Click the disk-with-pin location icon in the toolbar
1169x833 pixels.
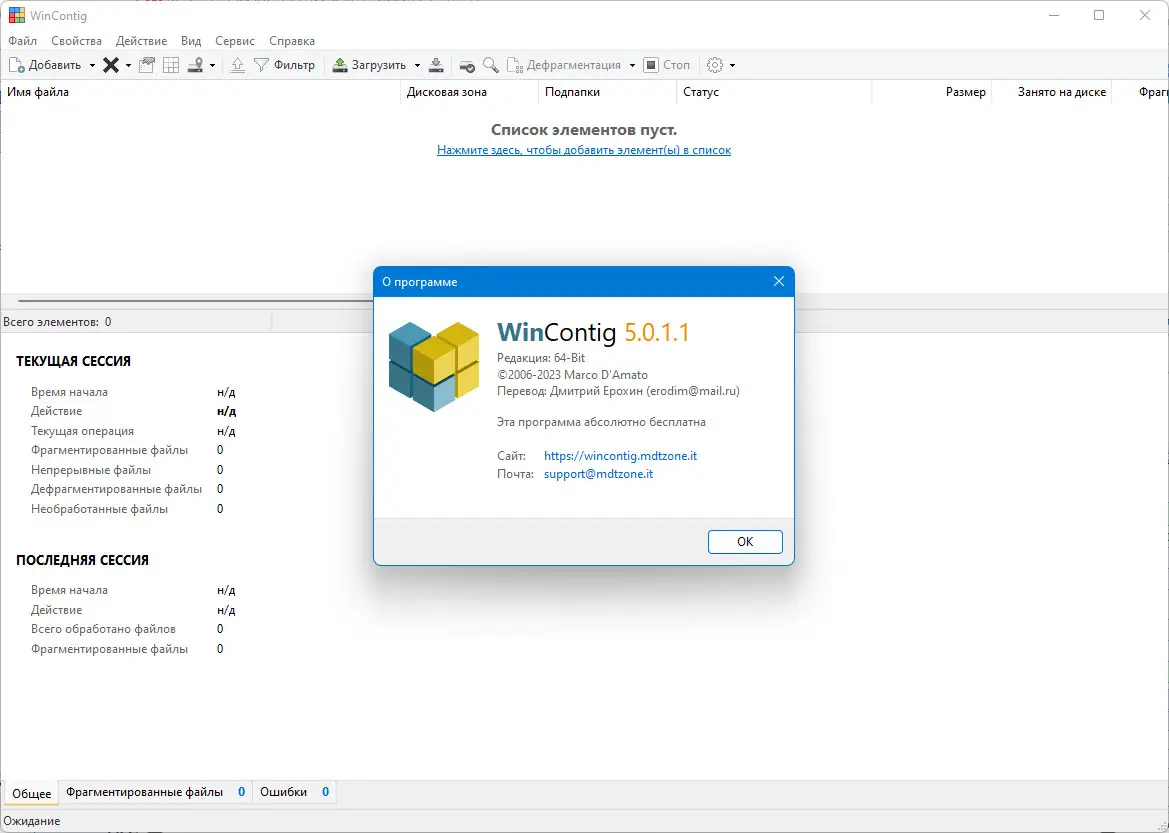click(x=195, y=66)
